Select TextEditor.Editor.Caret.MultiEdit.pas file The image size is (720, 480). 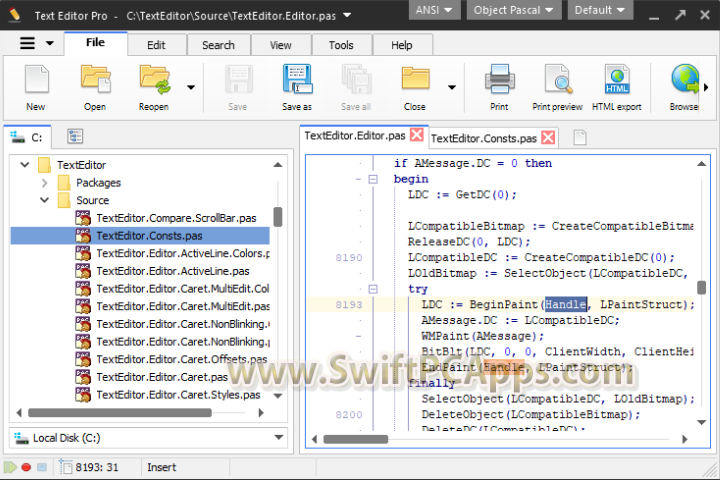tap(183, 306)
